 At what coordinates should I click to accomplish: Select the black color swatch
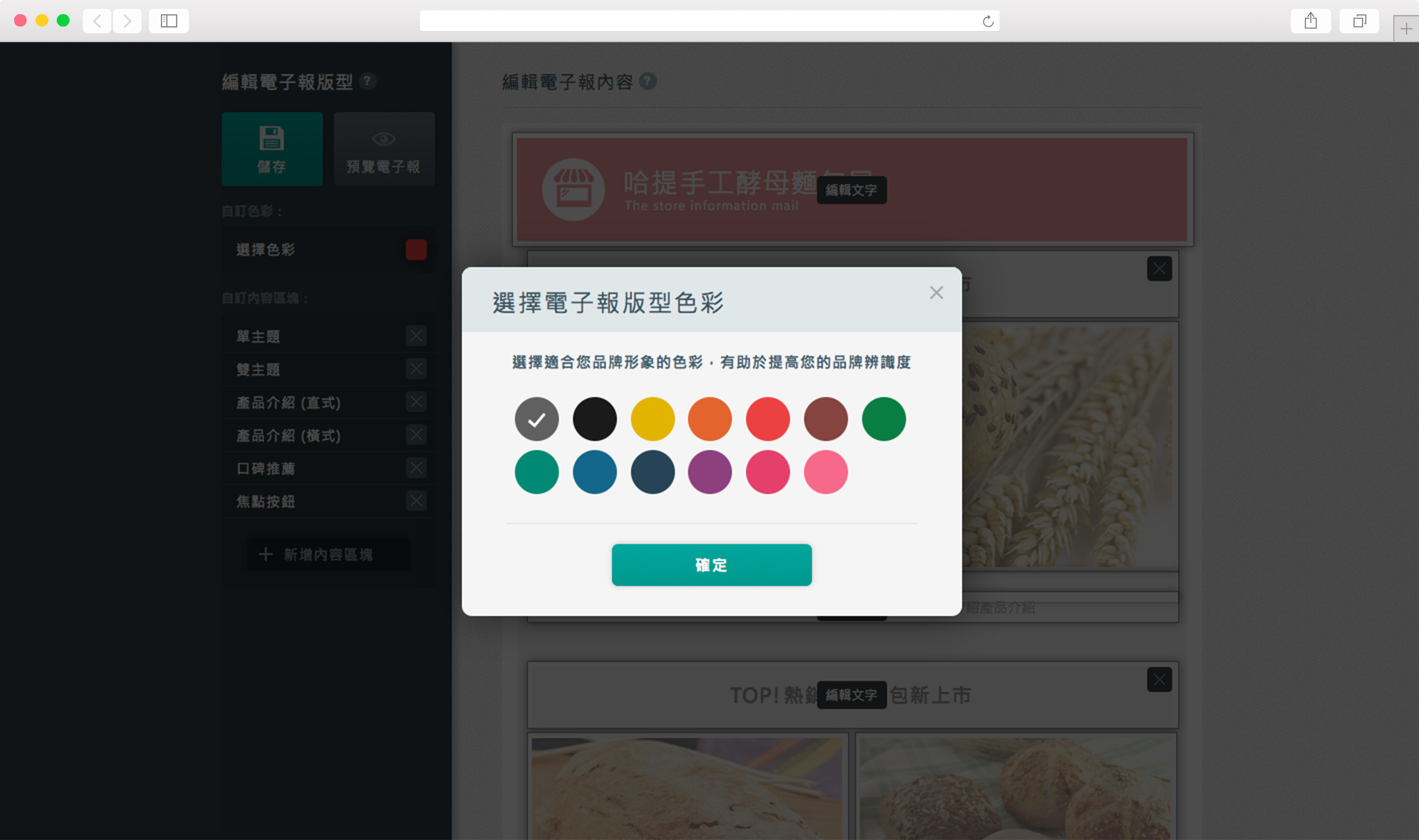click(595, 419)
